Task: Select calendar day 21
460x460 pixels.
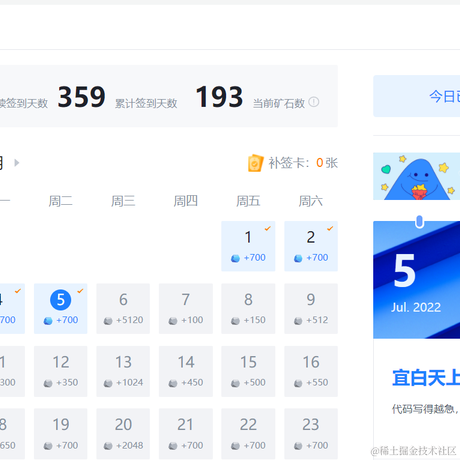Action: pyautogui.click(x=186, y=434)
